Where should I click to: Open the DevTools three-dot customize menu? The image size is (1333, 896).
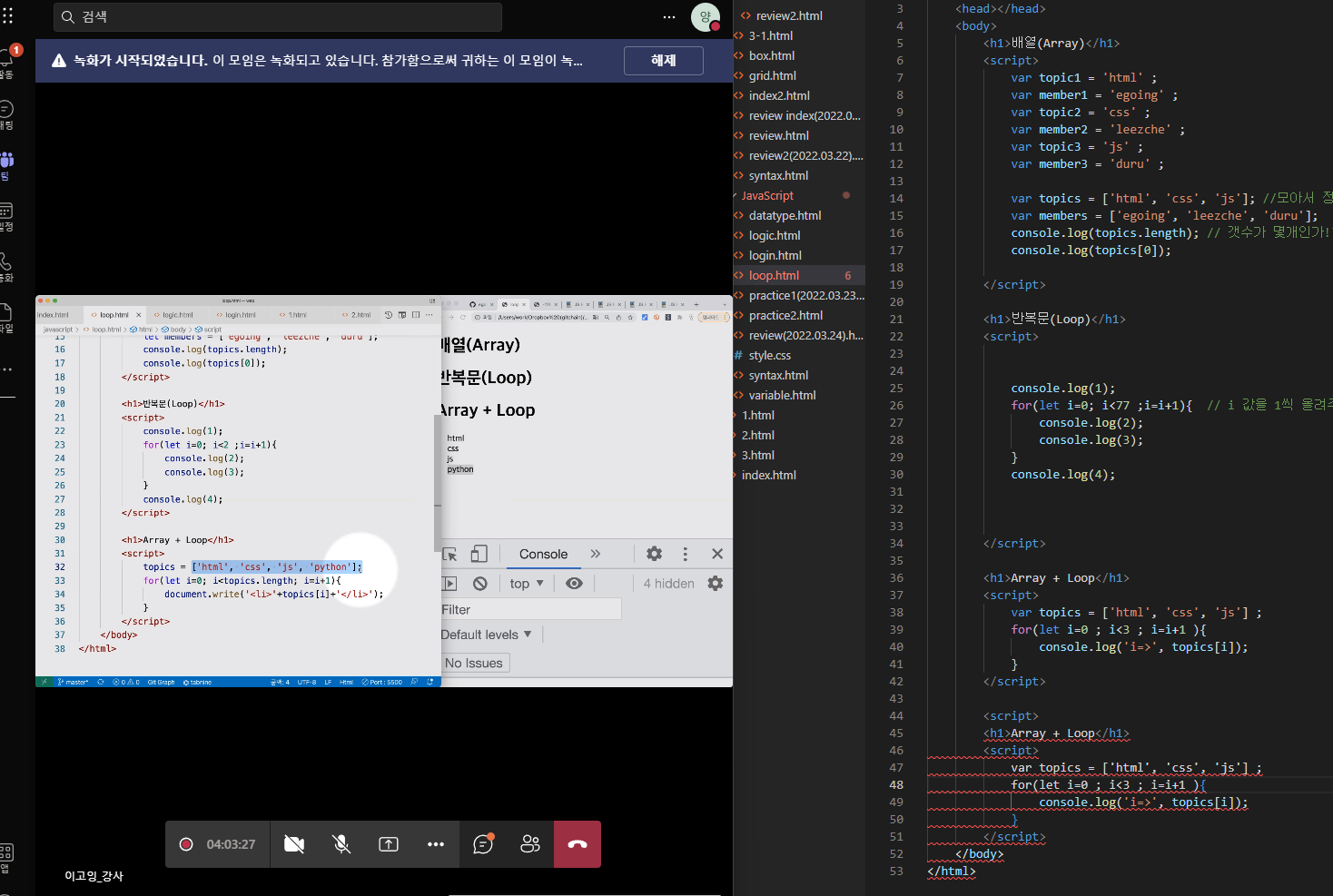click(x=686, y=554)
